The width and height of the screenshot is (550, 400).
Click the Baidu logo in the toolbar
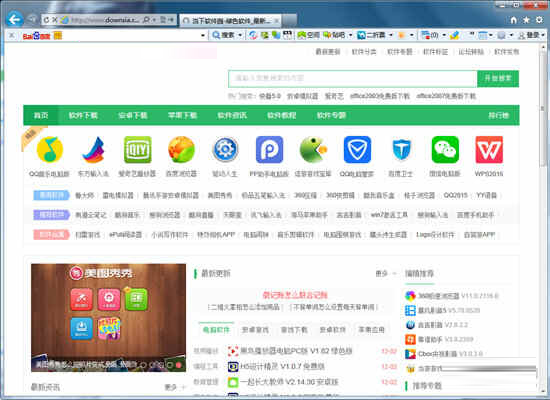[x=36, y=35]
